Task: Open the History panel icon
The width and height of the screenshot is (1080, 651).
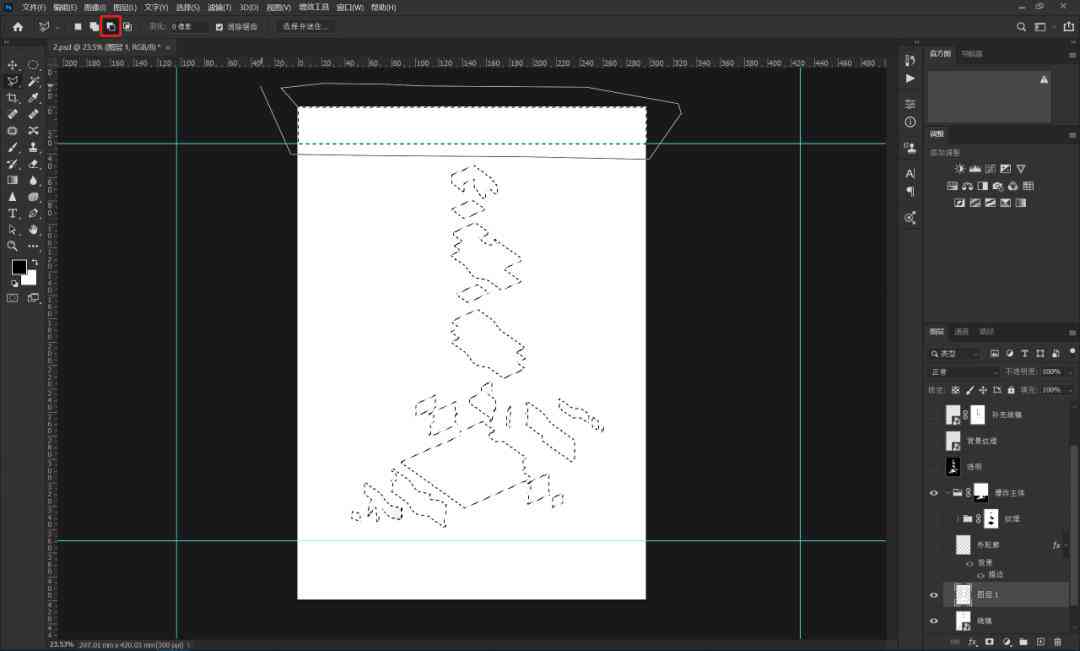Action: click(910, 61)
